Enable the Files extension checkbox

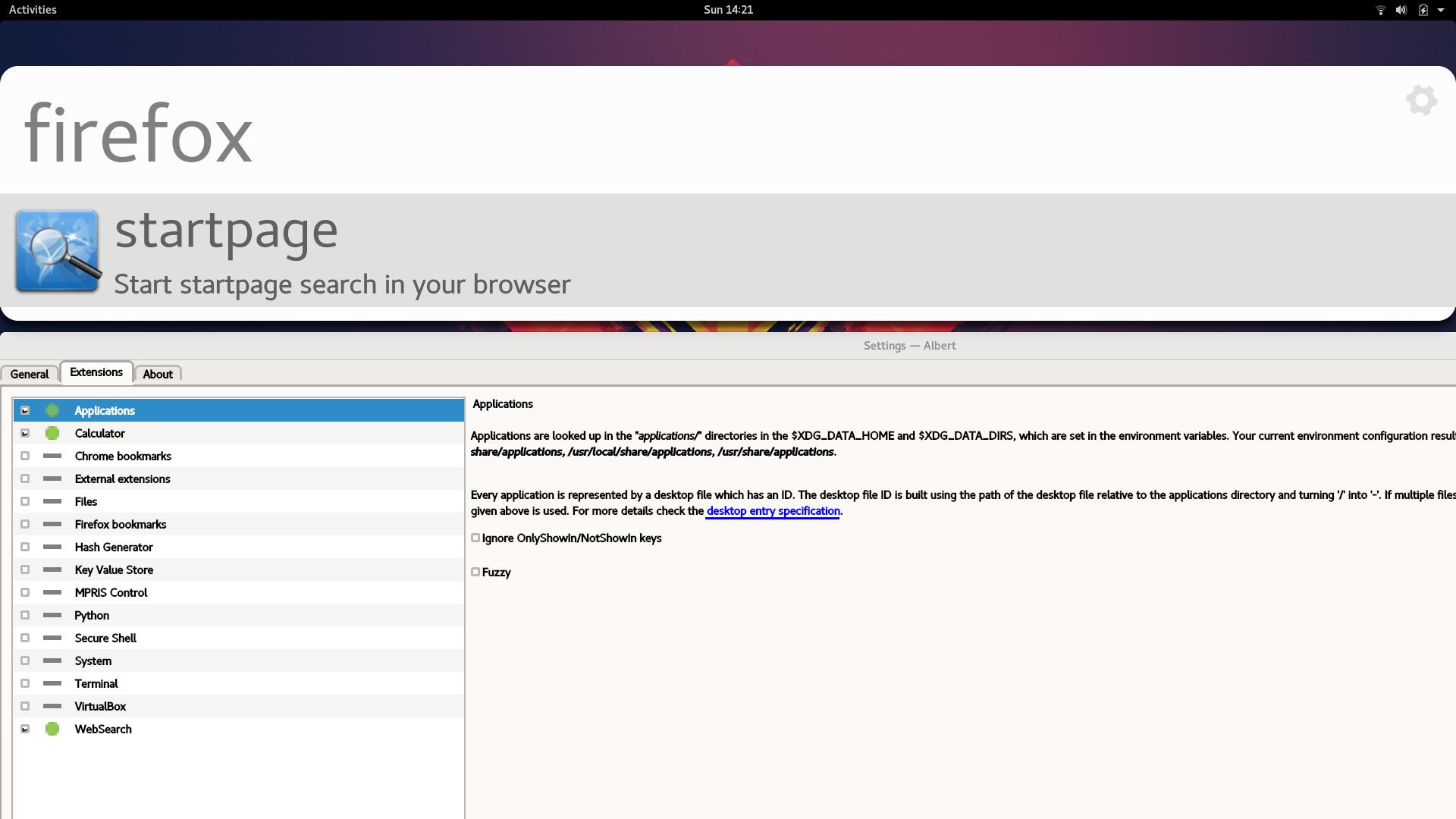(25, 501)
